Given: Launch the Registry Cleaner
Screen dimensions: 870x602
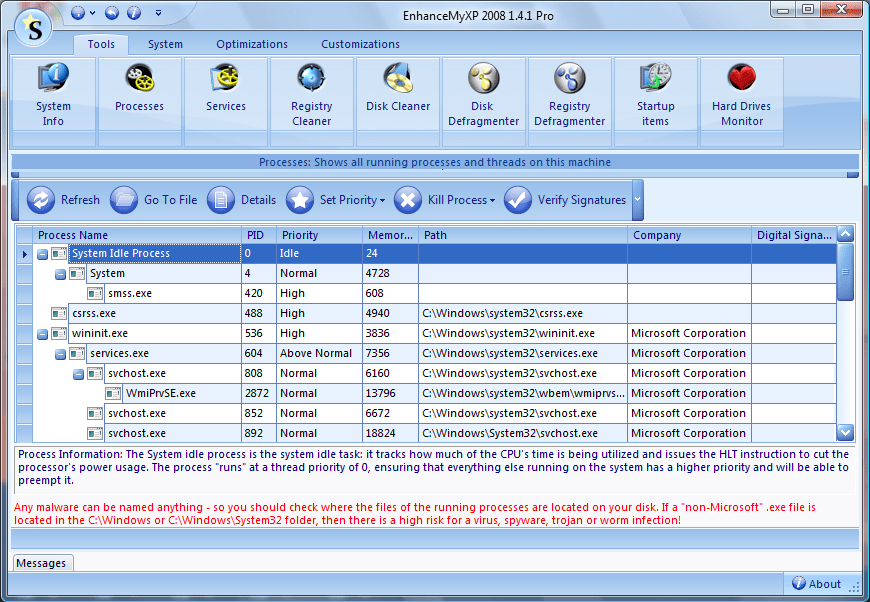Looking at the screenshot, I should pos(311,95).
